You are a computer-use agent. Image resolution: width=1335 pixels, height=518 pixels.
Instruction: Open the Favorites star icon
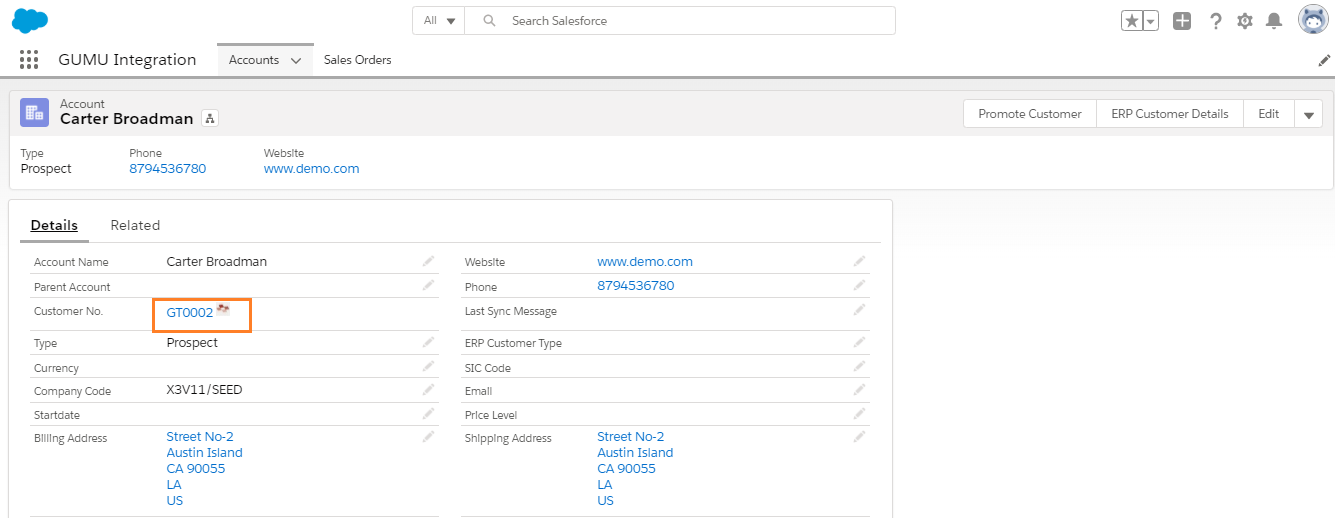coord(1132,21)
